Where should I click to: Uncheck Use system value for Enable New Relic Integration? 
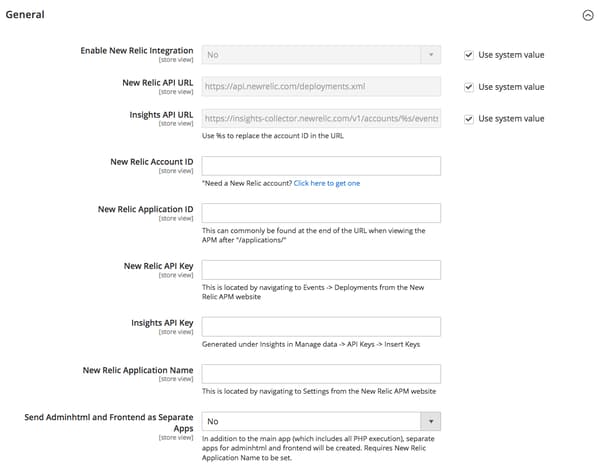[x=469, y=54]
